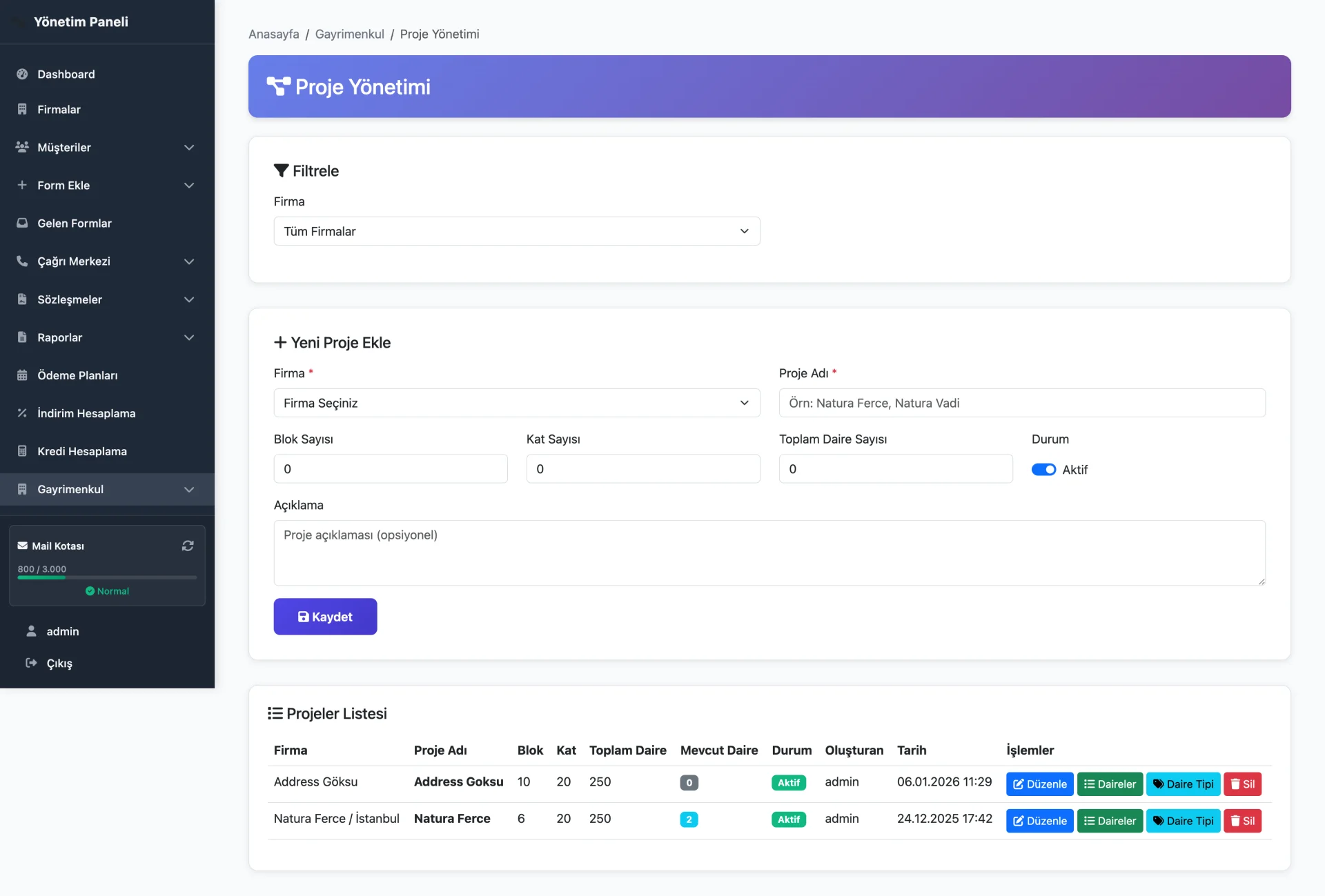1325x896 pixels.
Task: Open the Tüm Firmalar filter dropdown
Action: (x=516, y=231)
